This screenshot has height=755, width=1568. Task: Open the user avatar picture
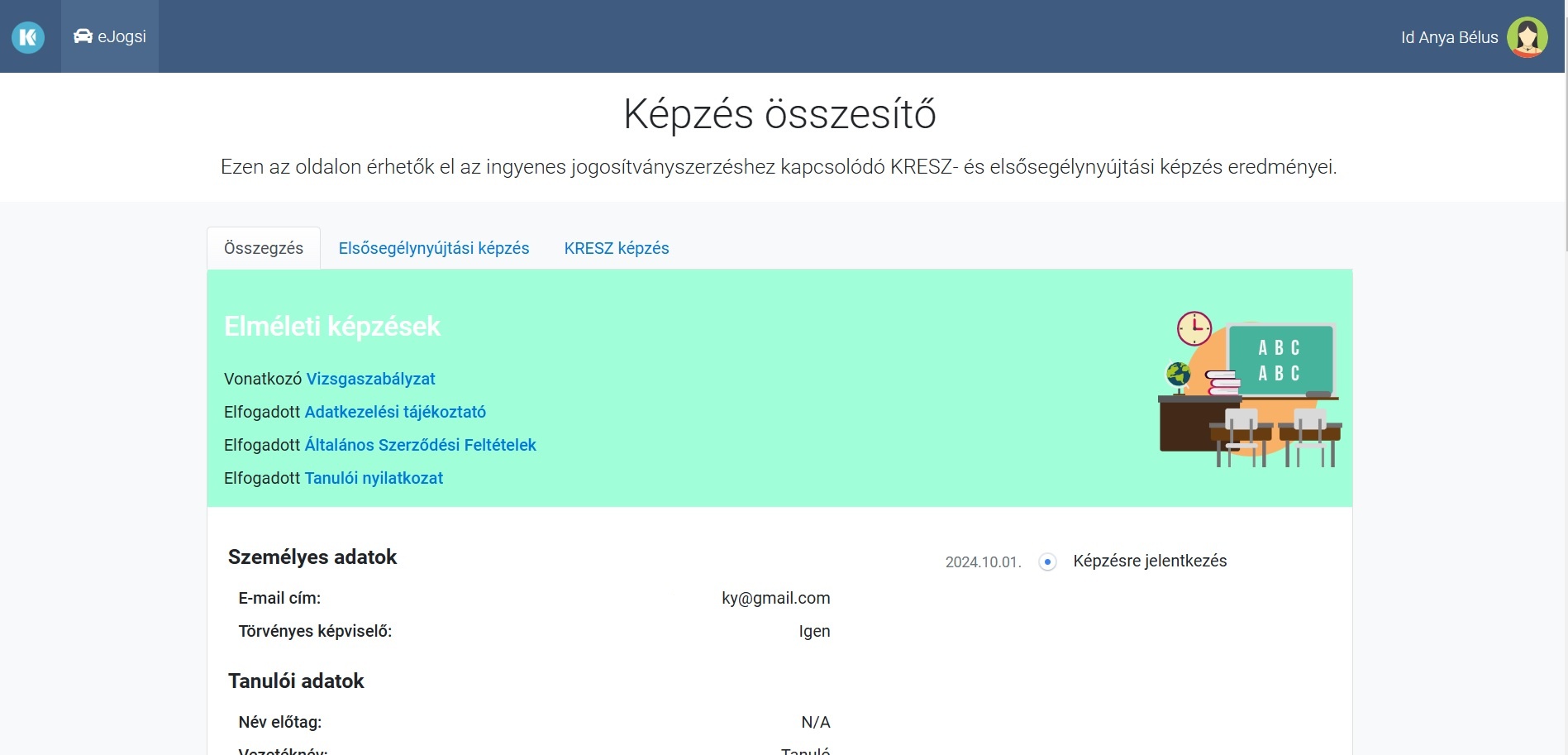(x=1527, y=37)
